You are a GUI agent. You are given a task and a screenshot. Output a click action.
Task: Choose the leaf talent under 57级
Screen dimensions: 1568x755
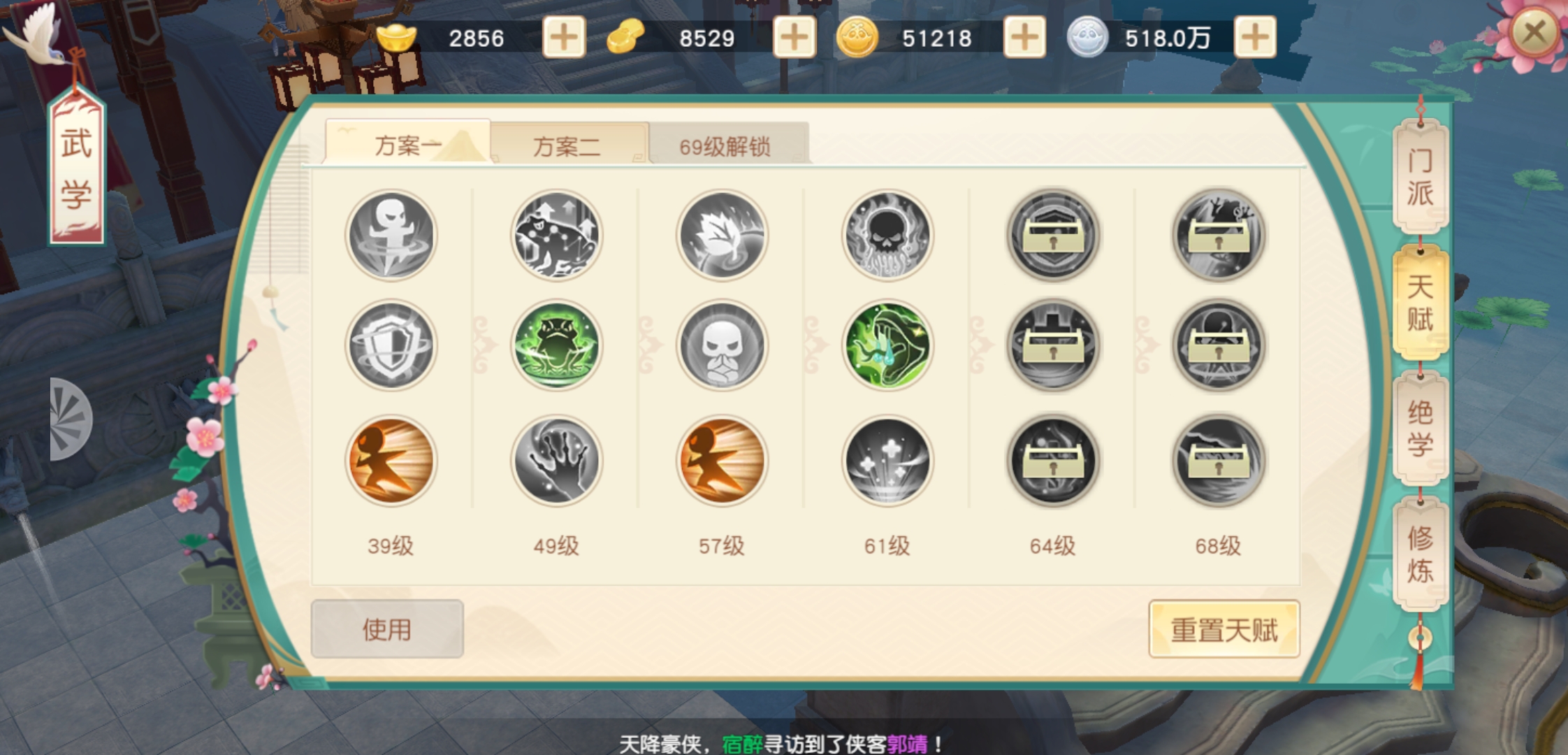[x=722, y=235]
